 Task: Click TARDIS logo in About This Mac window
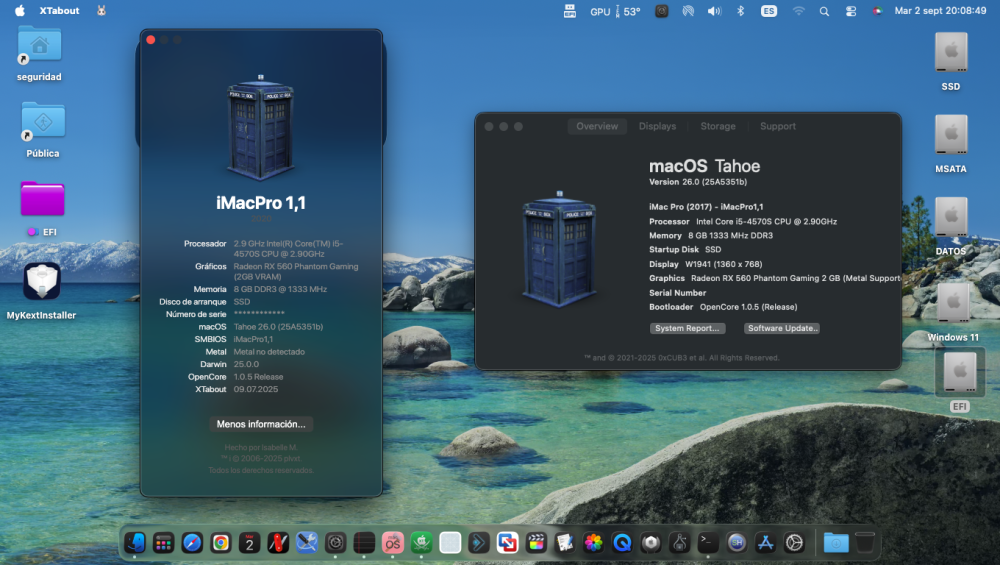point(559,249)
